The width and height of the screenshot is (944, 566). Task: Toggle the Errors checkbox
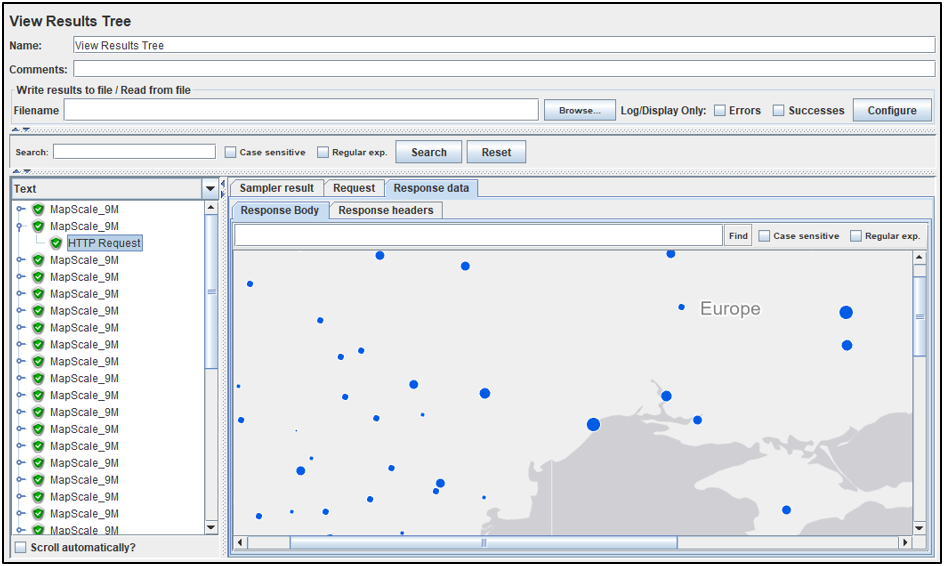[x=719, y=110]
